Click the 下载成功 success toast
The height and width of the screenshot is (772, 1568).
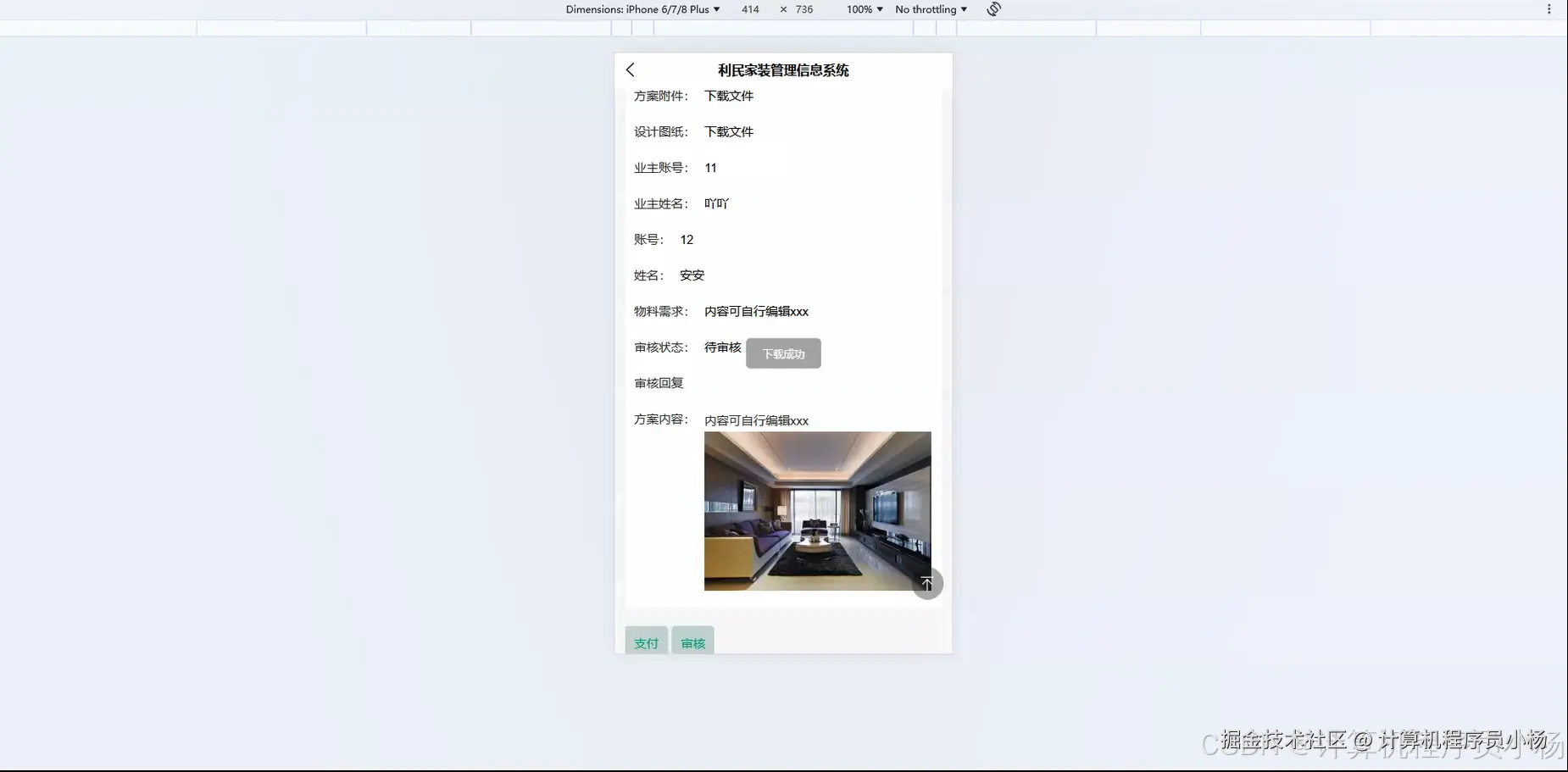(782, 353)
